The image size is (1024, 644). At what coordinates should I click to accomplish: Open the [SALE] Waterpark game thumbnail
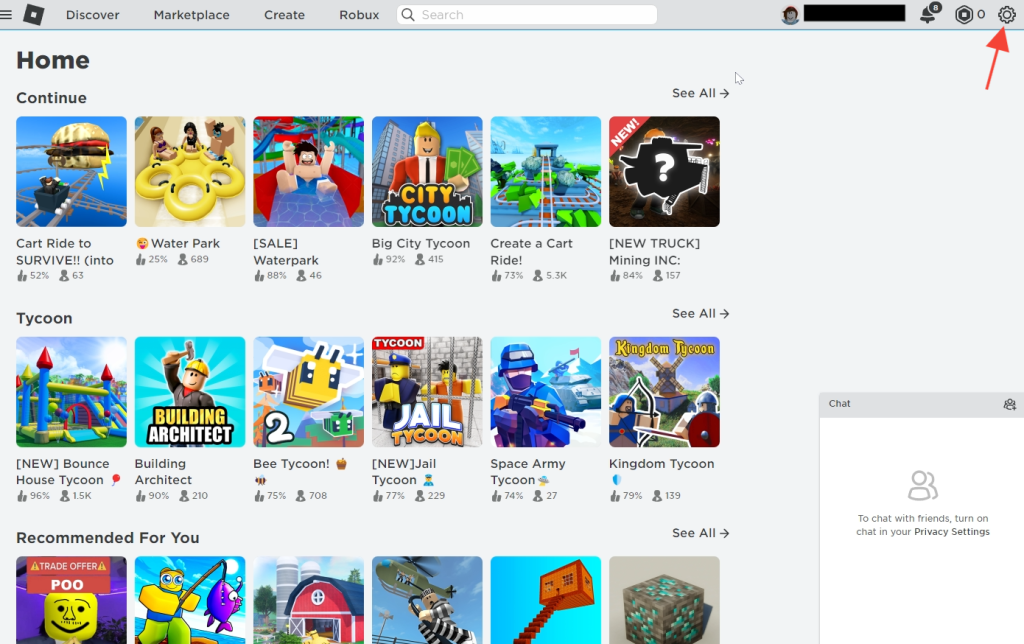[308, 172]
